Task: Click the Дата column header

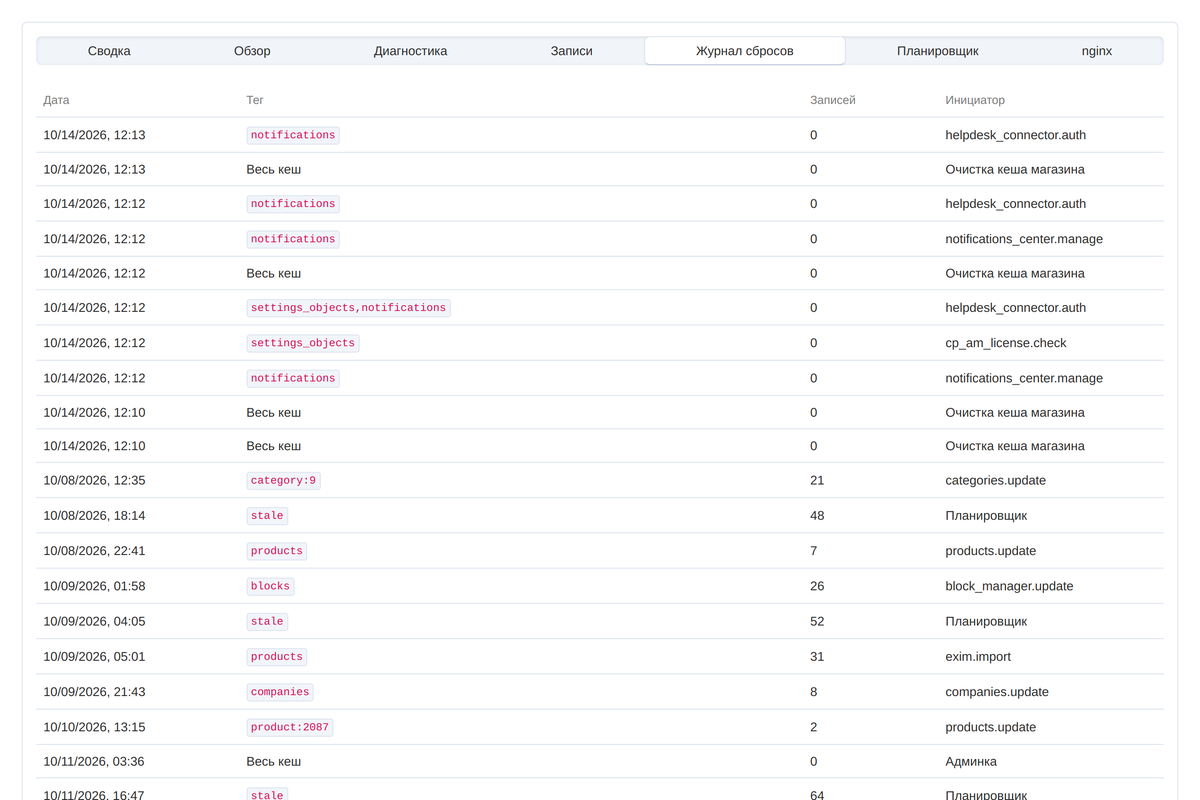Action: [x=57, y=100]
